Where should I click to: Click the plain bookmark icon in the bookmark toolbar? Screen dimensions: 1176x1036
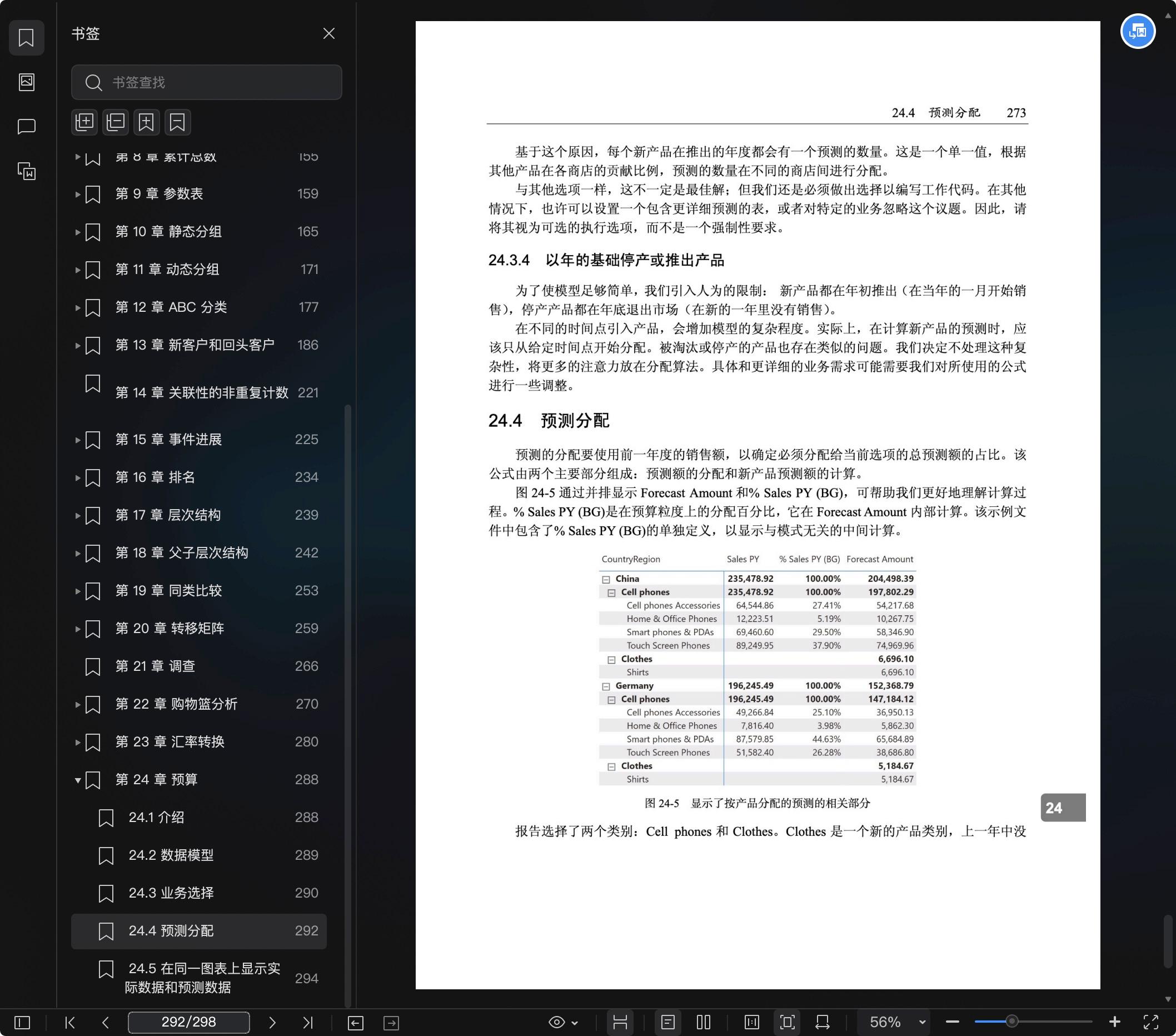pyautogui.click(x=178, y=122)
